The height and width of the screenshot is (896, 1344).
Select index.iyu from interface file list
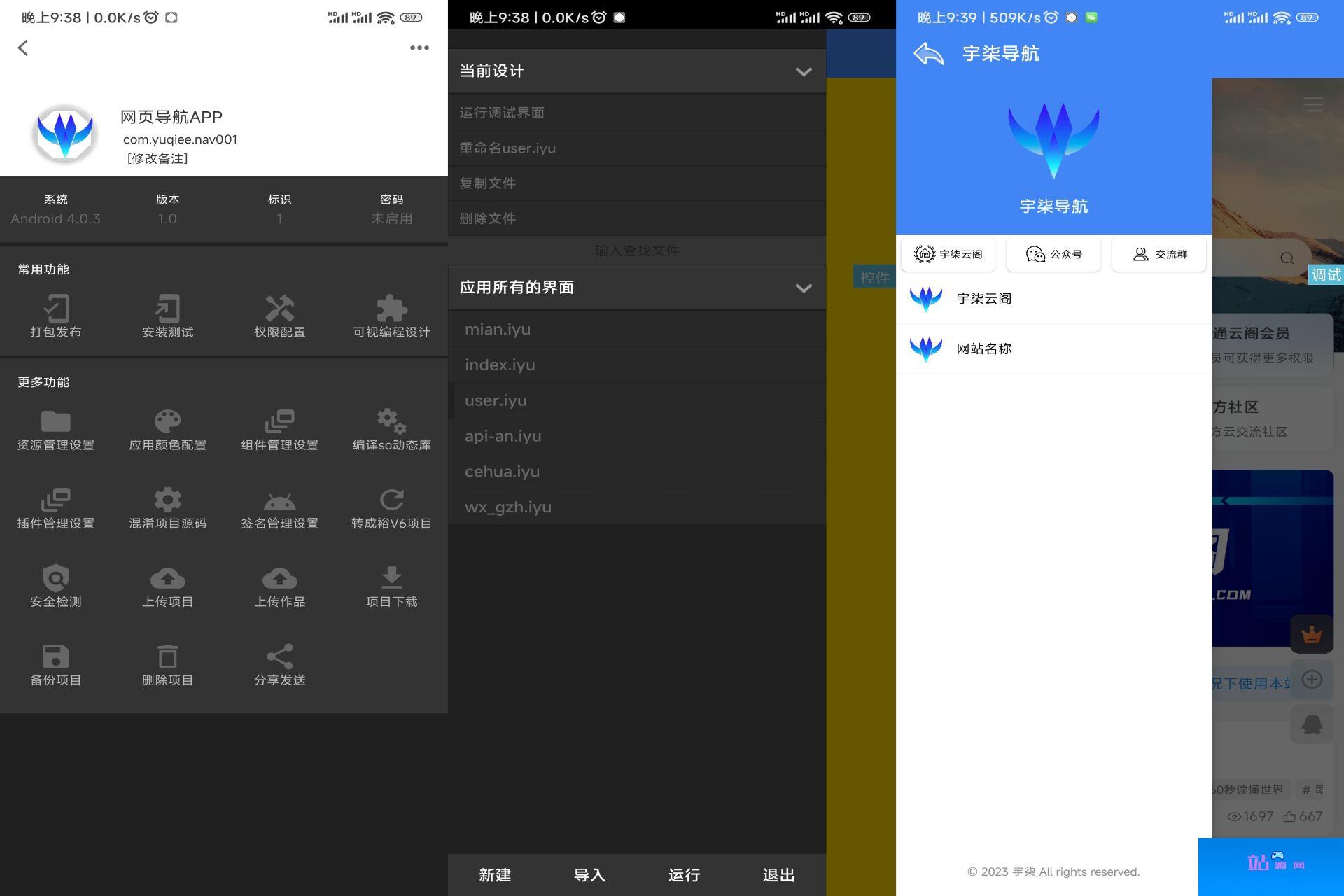pos(499,364)
